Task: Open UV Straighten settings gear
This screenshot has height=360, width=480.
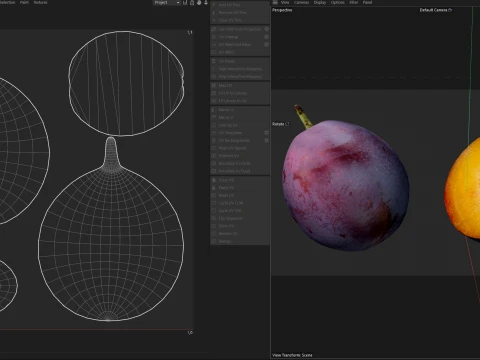Action: pyautogui.click(x=267, y=133)
